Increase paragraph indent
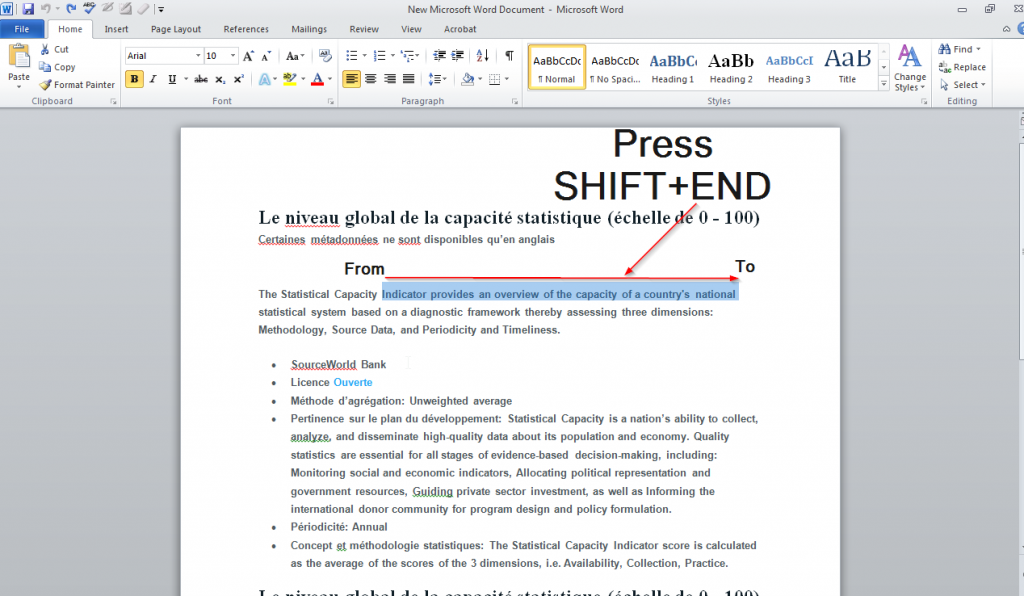 click(x=458, y=56)
